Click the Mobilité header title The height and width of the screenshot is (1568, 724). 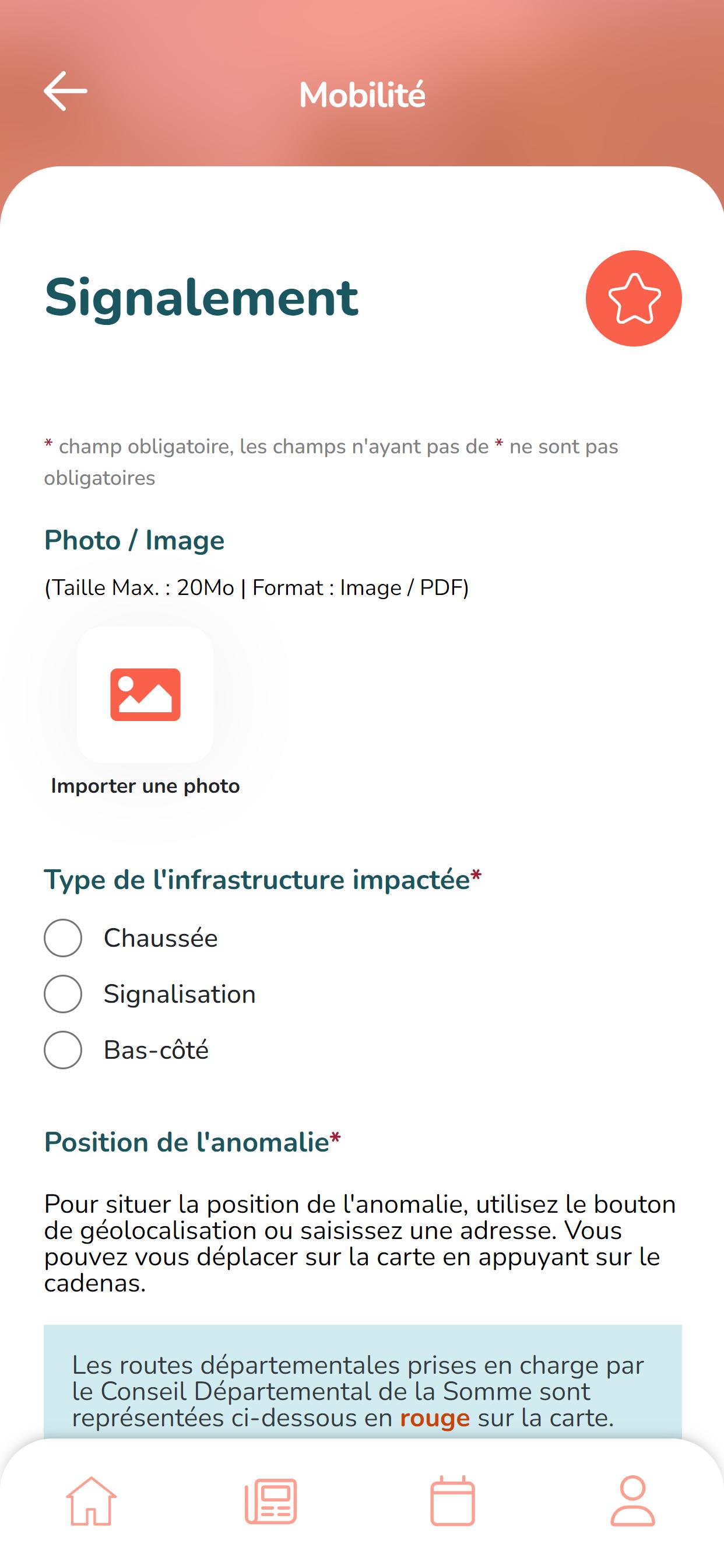click(363, 94)
